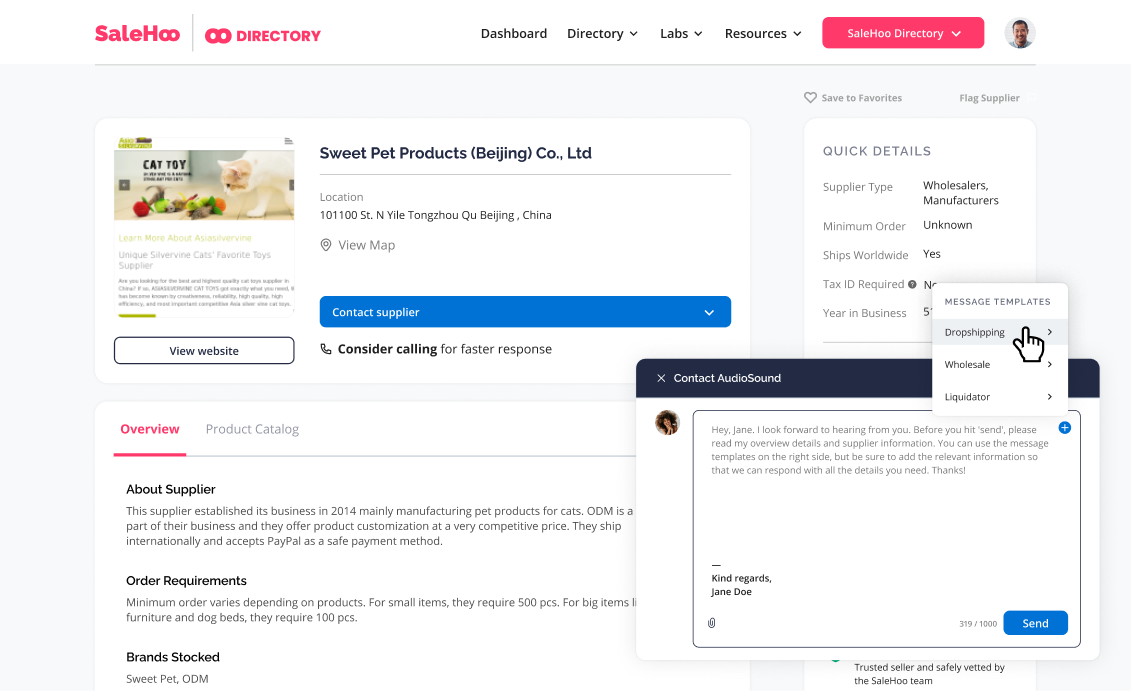Viewport: 1132px width, 691px height.
Task: Expand the Directory navigation menu
Action: (602, 33)
